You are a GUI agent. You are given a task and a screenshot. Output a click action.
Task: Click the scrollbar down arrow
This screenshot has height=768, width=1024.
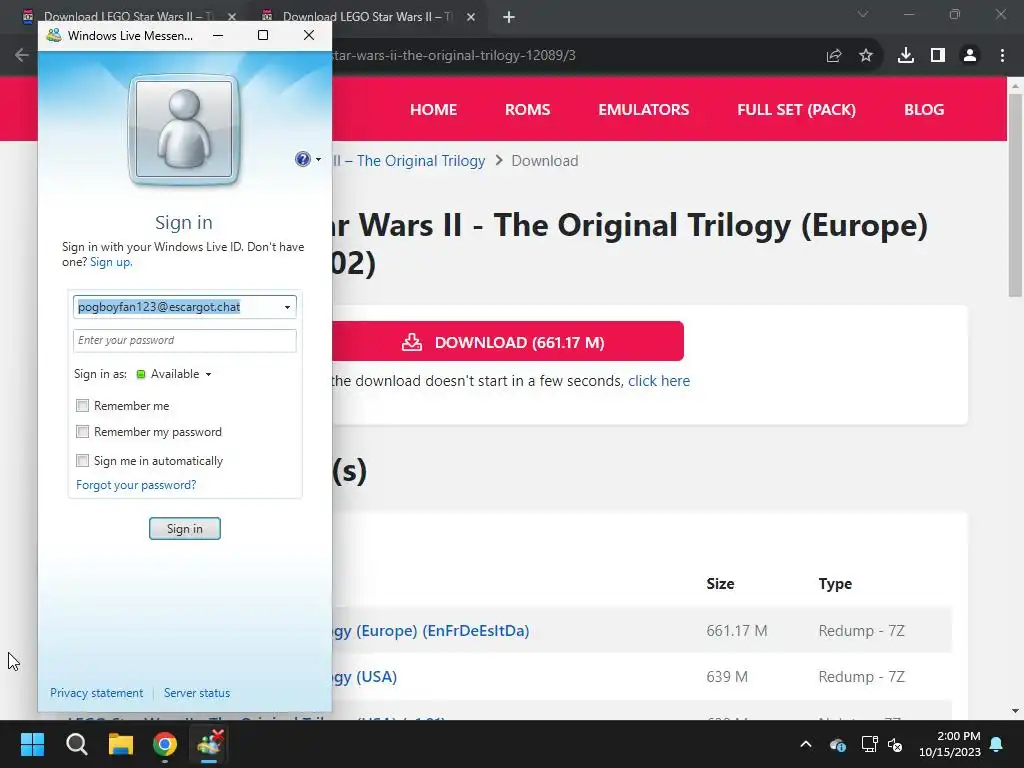1015,711
